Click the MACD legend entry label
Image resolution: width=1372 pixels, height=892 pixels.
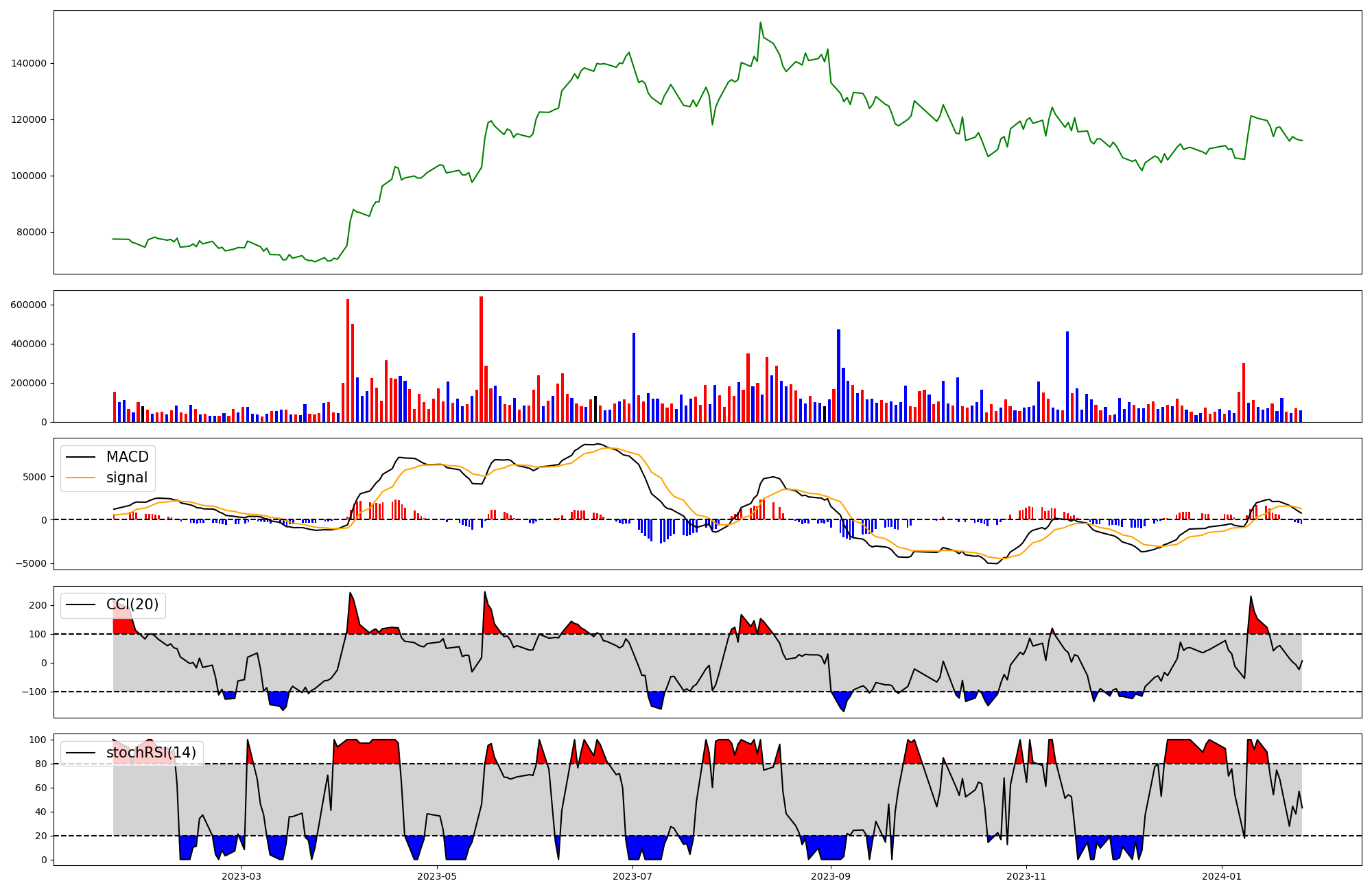coord(127,457)
